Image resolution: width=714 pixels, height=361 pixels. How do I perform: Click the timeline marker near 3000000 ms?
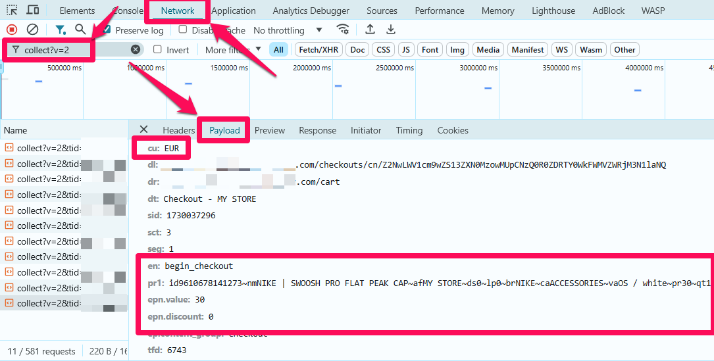(488, 88)
